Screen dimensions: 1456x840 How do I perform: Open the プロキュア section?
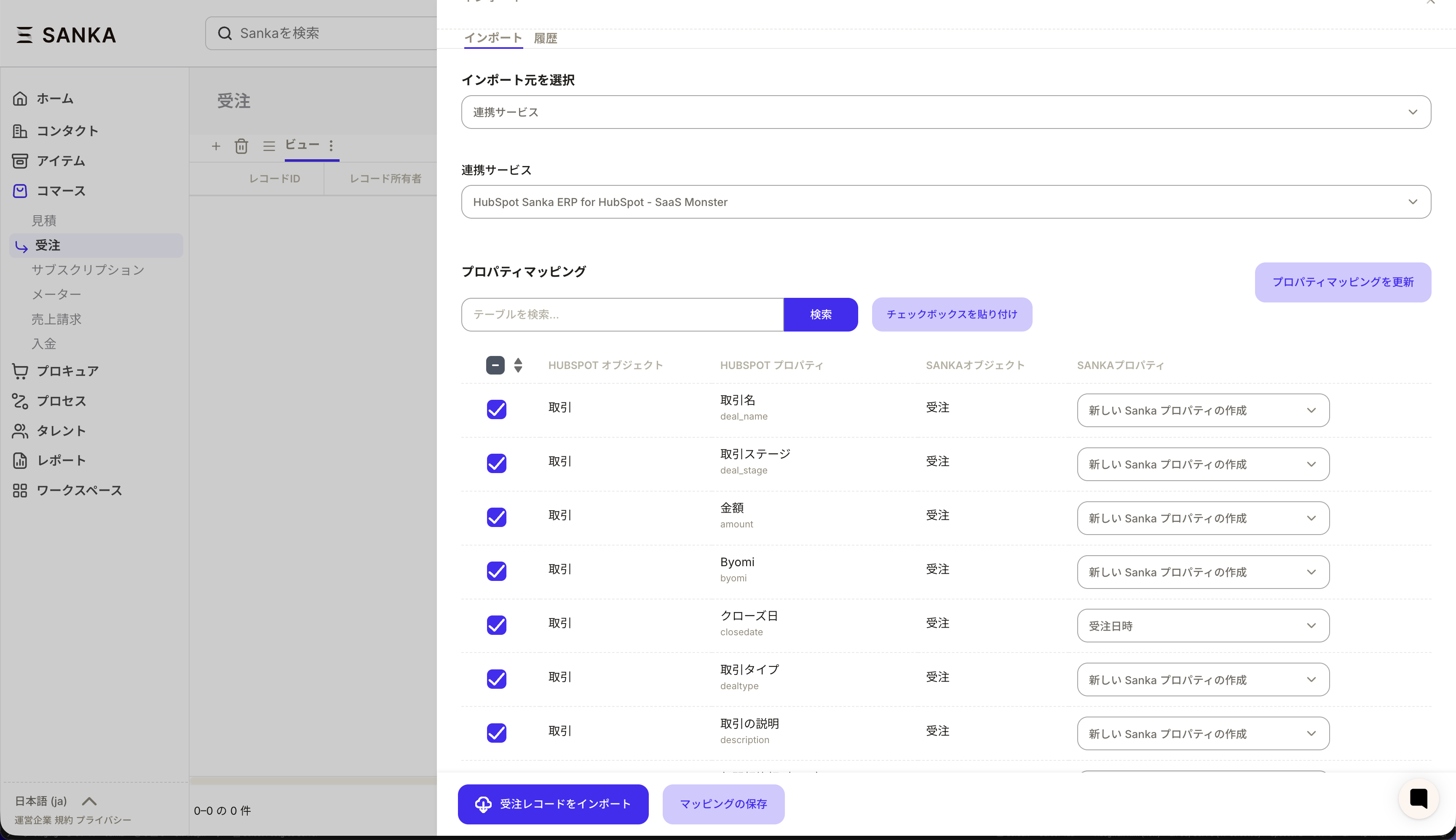pyautogui.click(x=67, y=371)
